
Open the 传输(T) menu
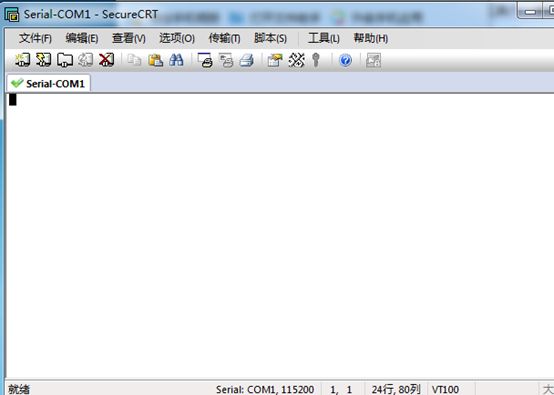224,38
